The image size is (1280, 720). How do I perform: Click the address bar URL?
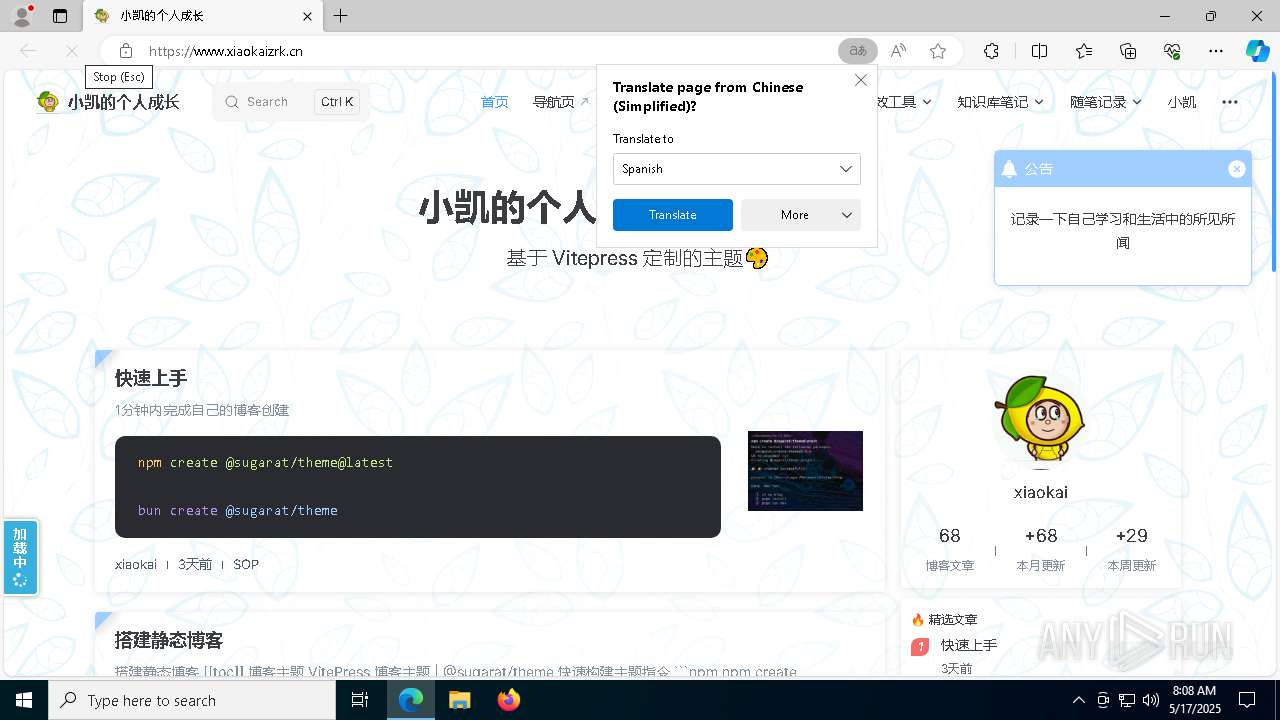225,51
